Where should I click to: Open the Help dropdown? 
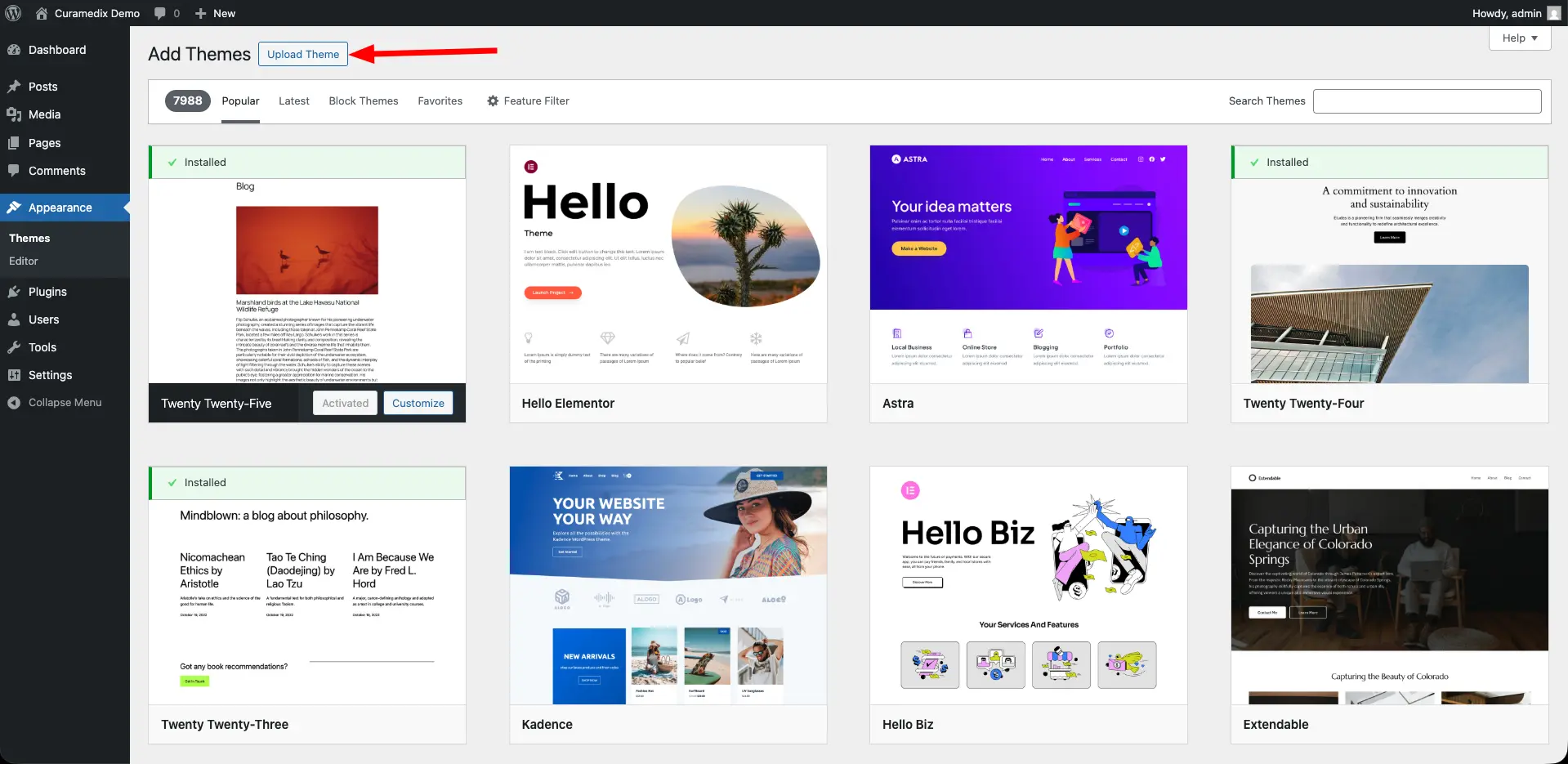pos(1517,38)
